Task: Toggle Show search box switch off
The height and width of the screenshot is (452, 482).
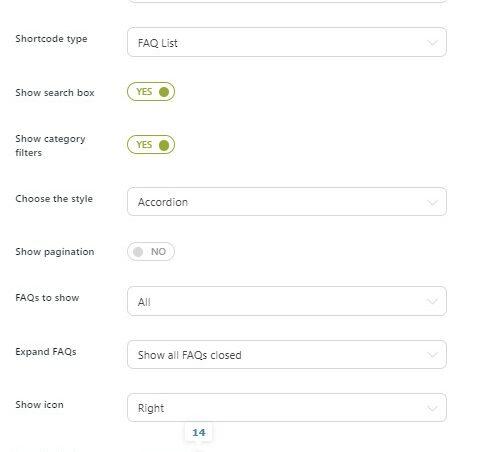Action: 151,92
